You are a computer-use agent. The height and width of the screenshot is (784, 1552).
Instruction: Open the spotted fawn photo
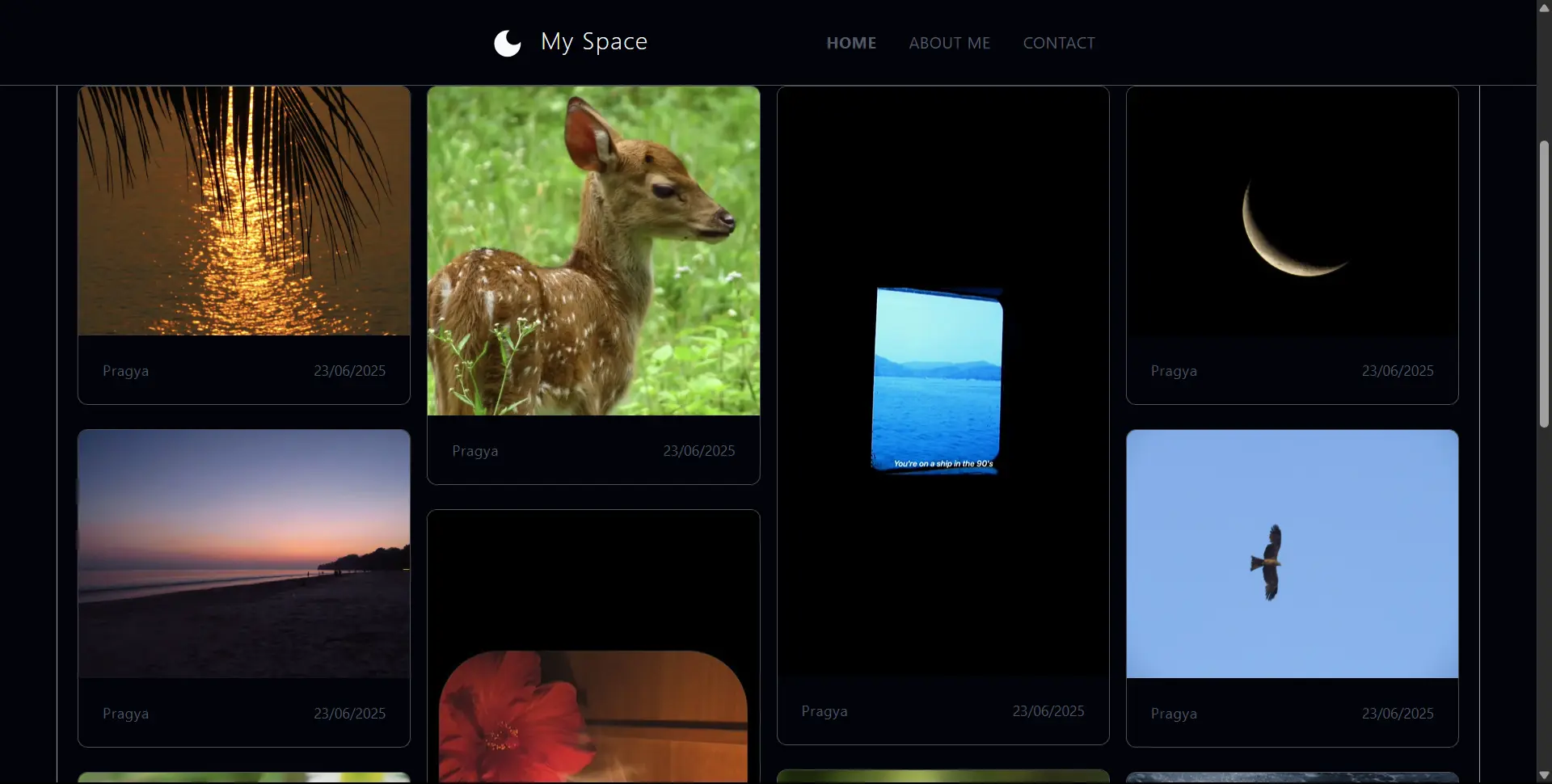(x=593, y=251)
